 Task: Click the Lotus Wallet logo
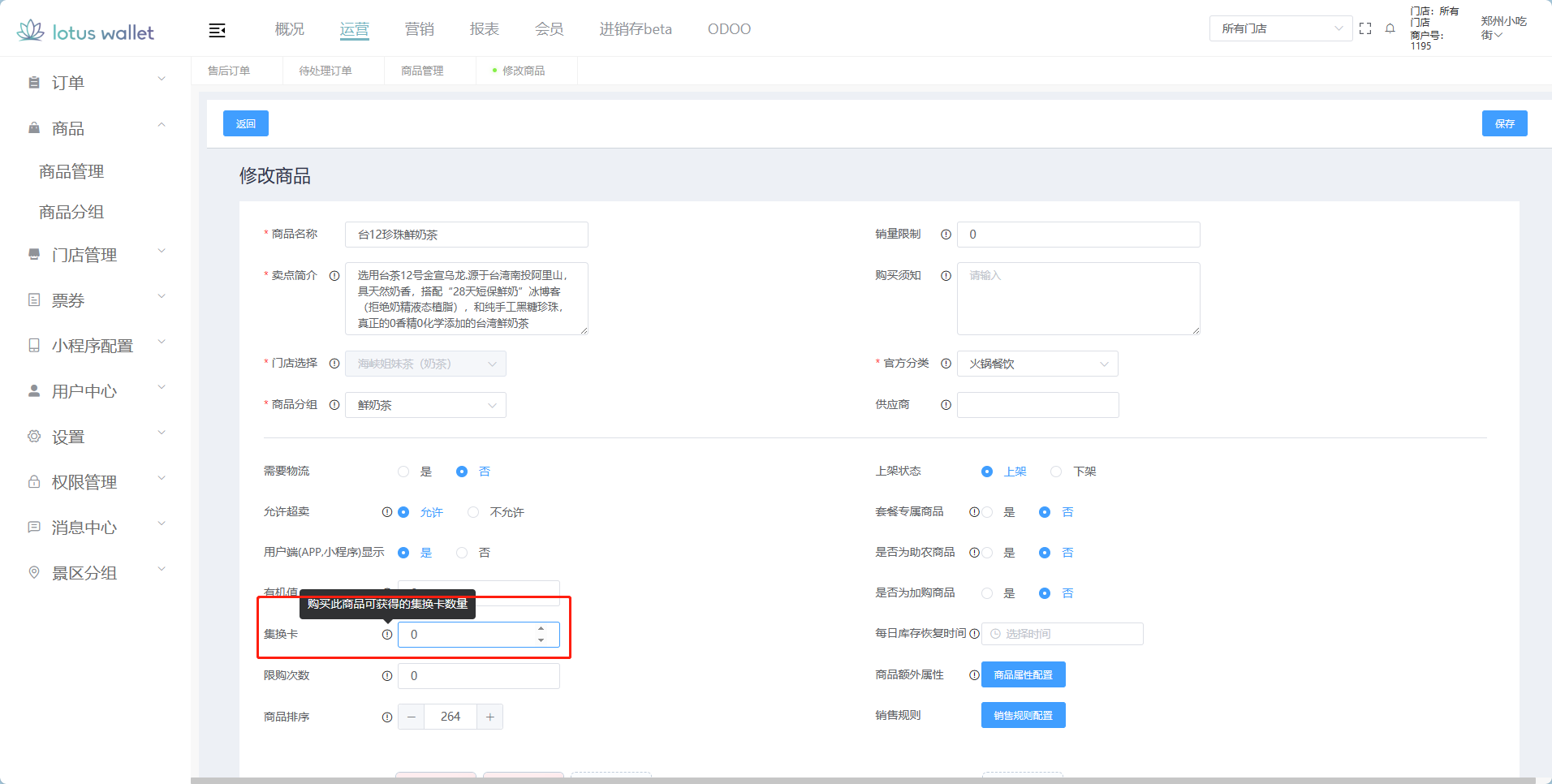(x=86, y=32)
